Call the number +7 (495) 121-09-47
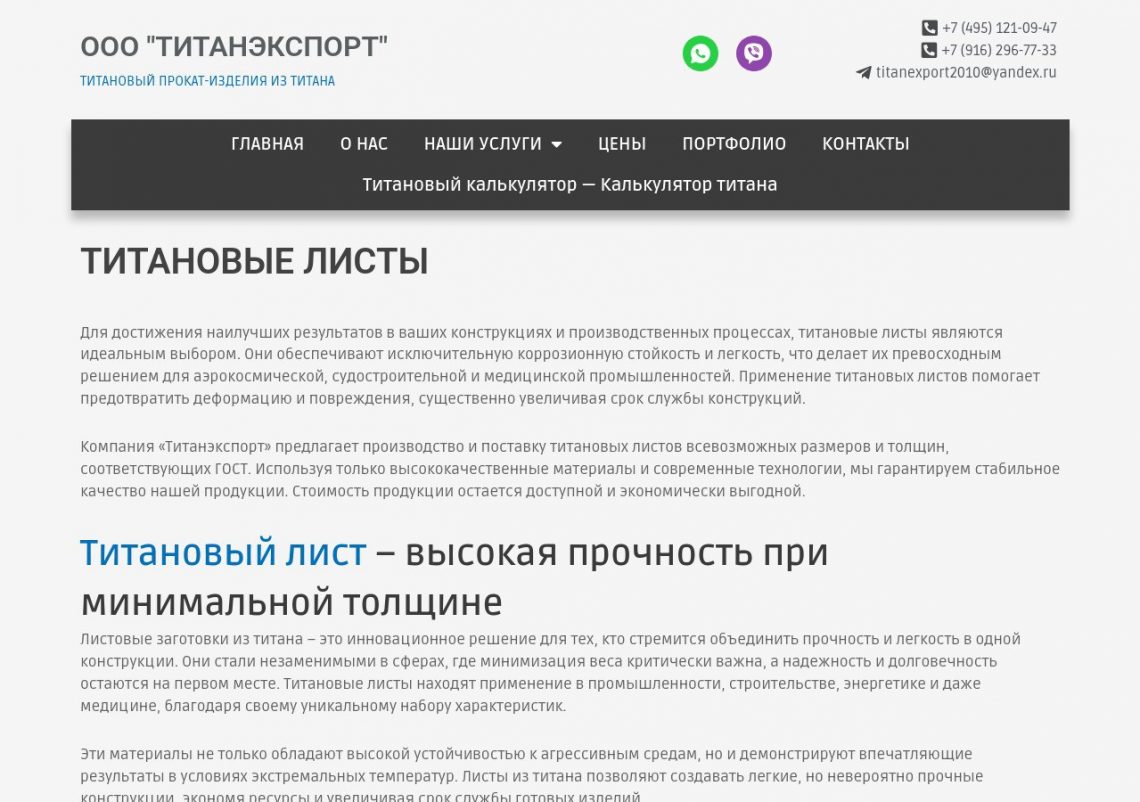This screenshot has width=1140, height=802. pos(999,28)
